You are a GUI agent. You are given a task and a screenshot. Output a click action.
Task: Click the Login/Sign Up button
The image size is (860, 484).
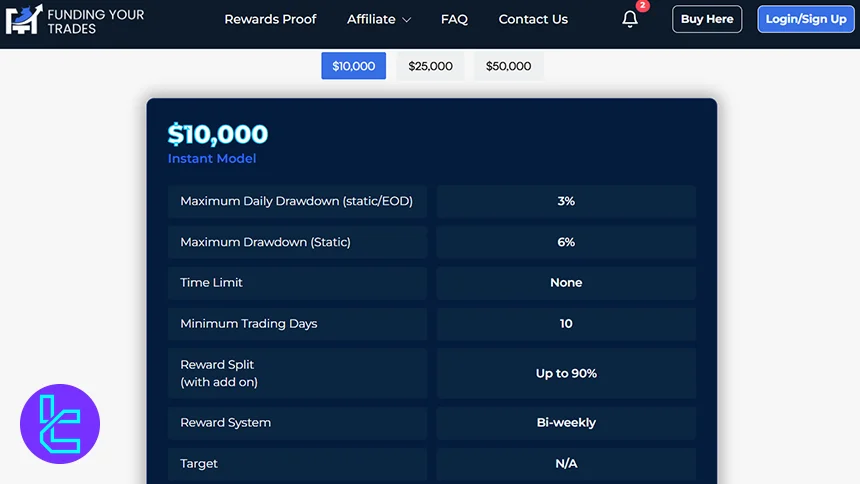pyautogui.click(x=806, y=19)
